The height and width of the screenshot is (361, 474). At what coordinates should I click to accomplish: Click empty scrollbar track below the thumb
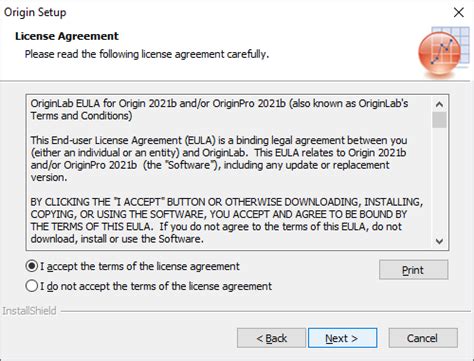pos(439,181)
